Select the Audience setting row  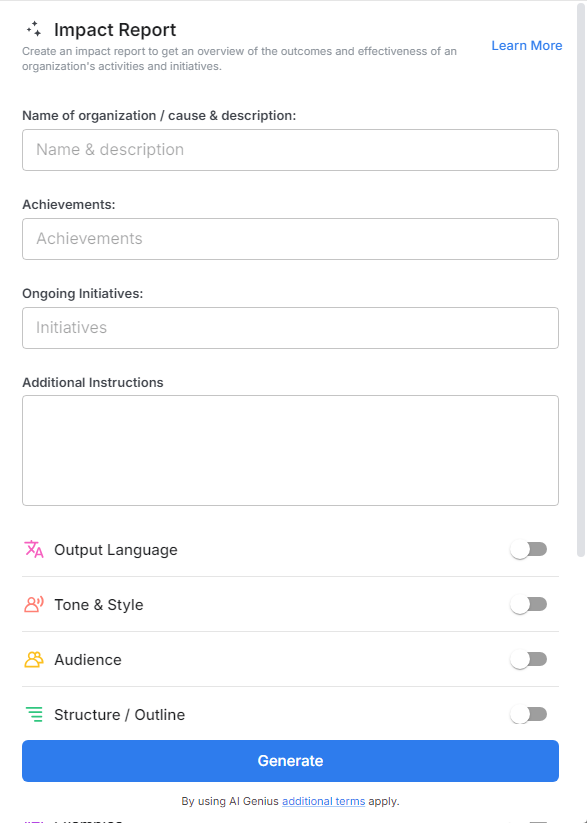pos(89,659)
